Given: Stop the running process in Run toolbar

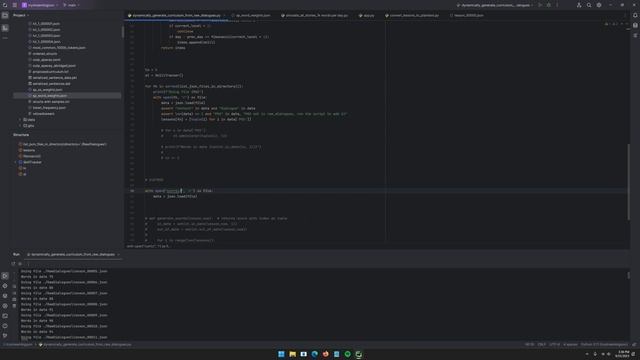Looking at the screenshot, I should pyautogui.click(x=20, y=264).
